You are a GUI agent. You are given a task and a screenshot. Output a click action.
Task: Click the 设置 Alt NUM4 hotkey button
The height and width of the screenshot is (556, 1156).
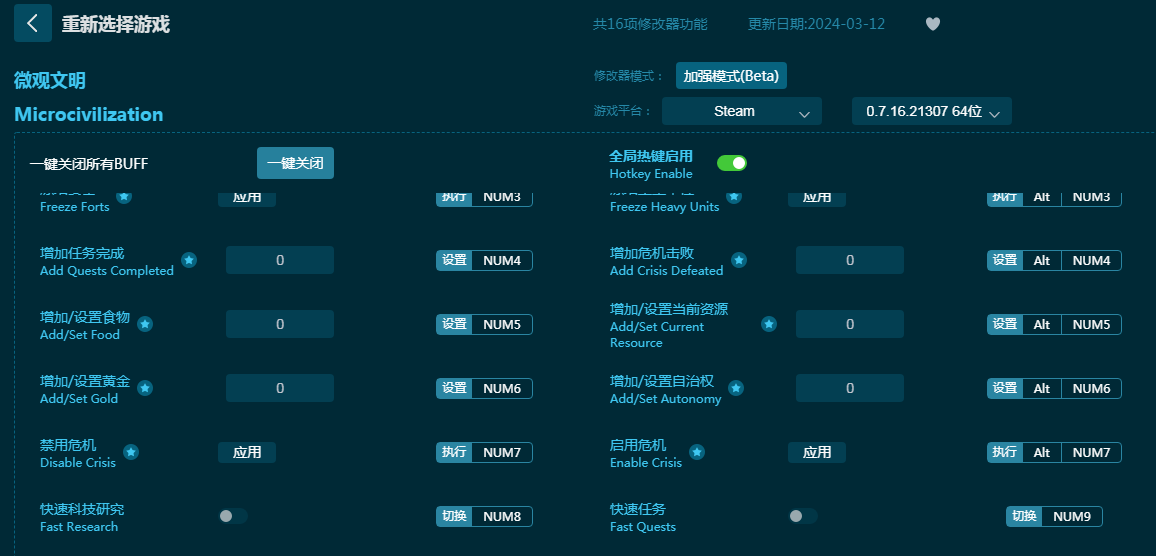tap(1054, 260)
